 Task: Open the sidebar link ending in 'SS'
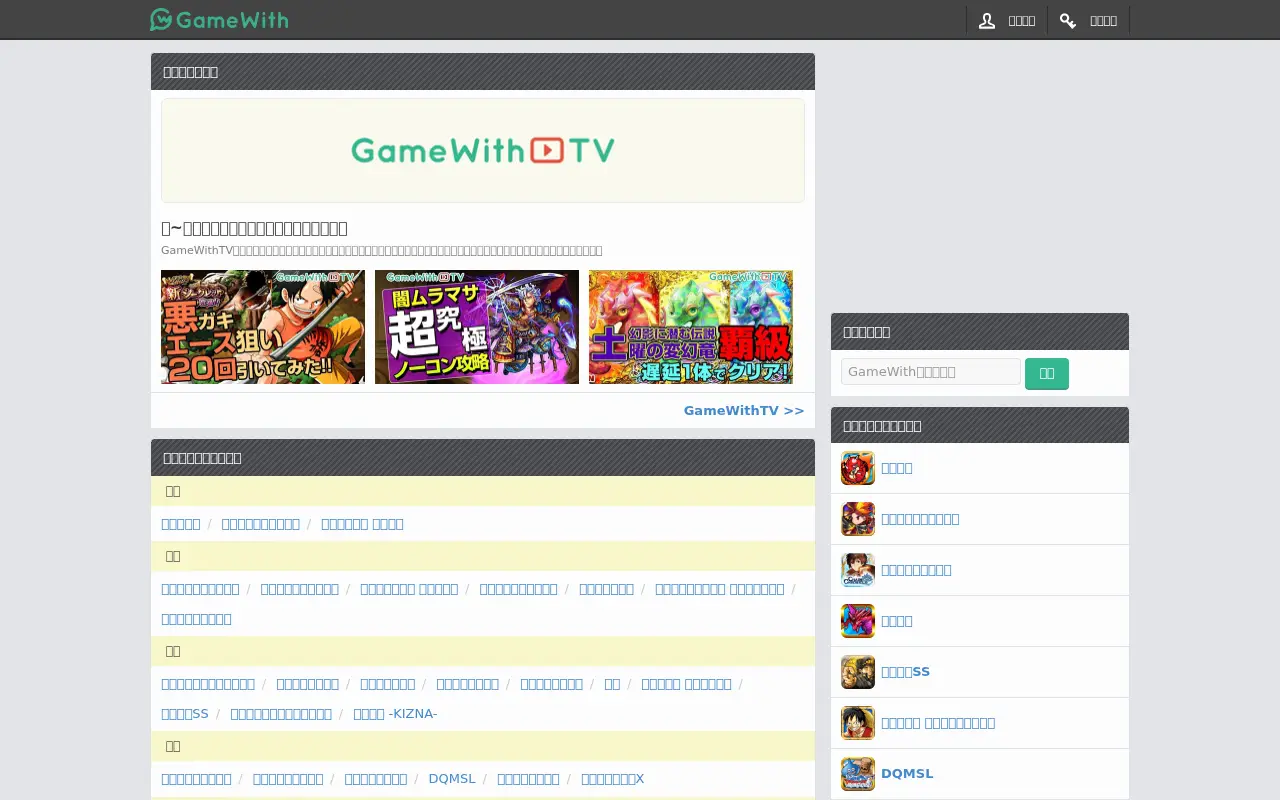pyautogui.click(x=905, y=672)
